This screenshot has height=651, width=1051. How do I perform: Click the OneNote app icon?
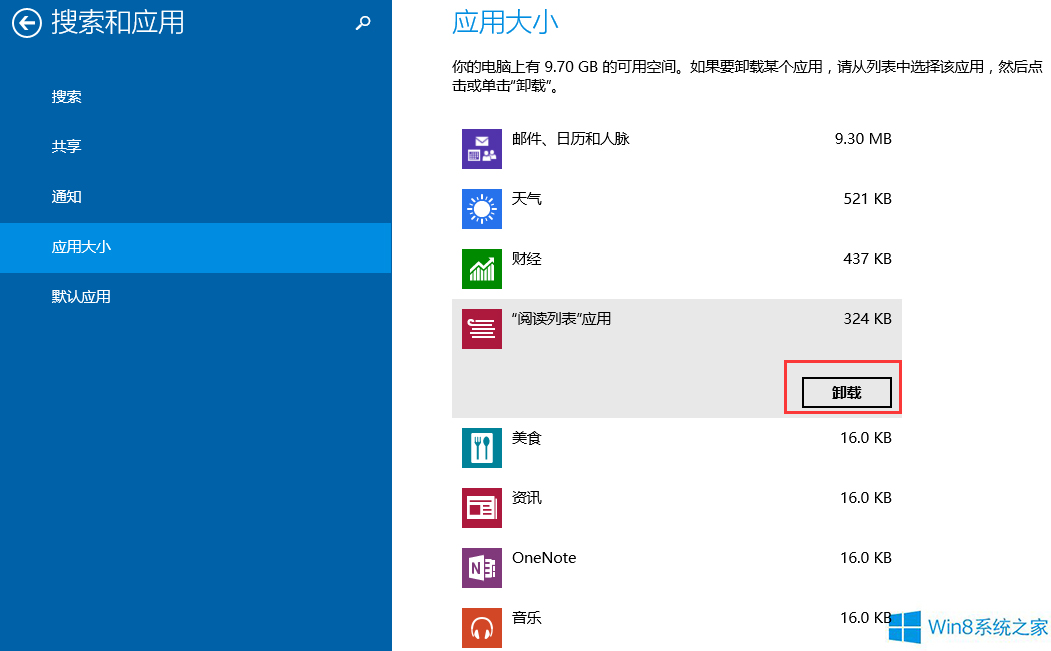(x=481, y=567)
